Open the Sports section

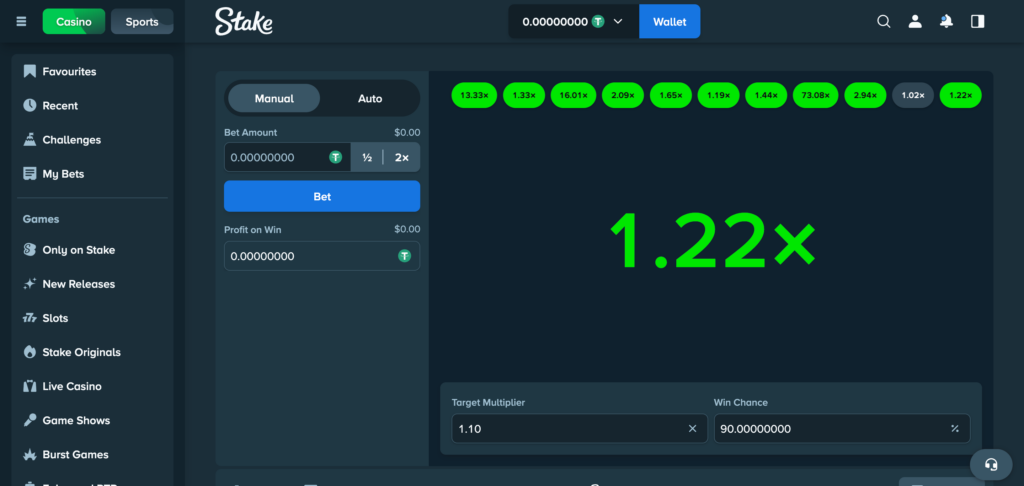pyautogui.click(x=142, y=21)
